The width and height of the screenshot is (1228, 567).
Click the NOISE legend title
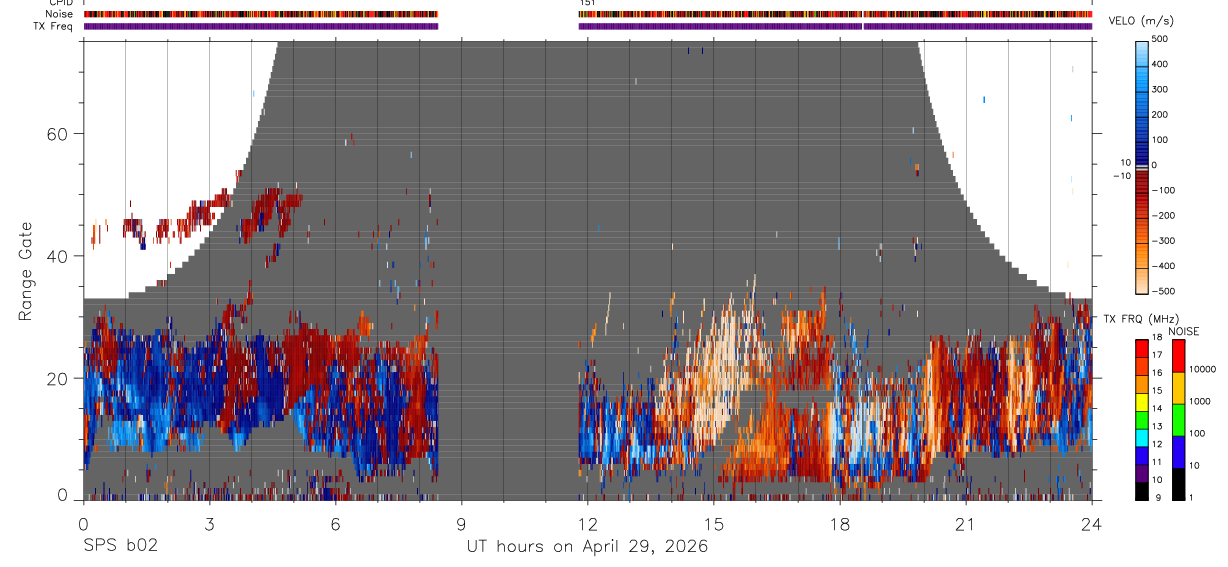[1182, 331]
